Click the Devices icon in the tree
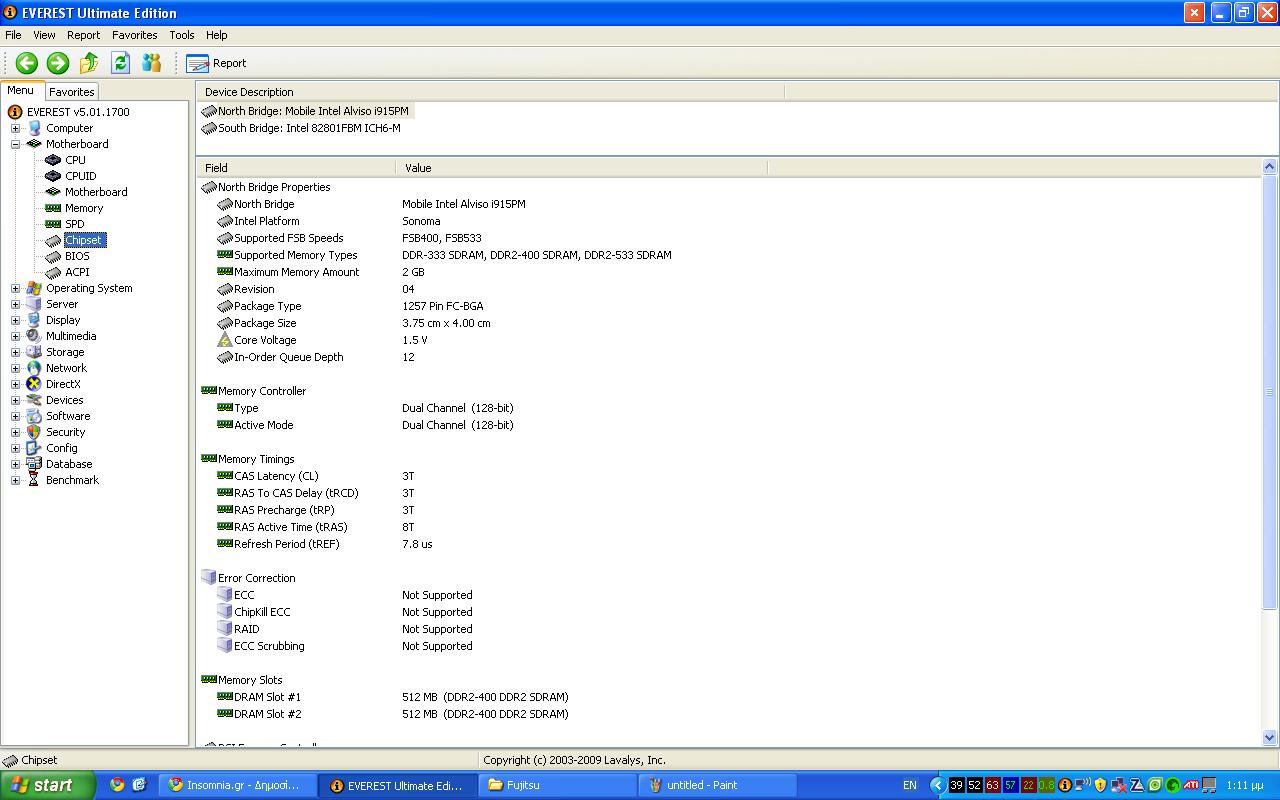This screenshot has width=1280, height=800. [34, 400]
